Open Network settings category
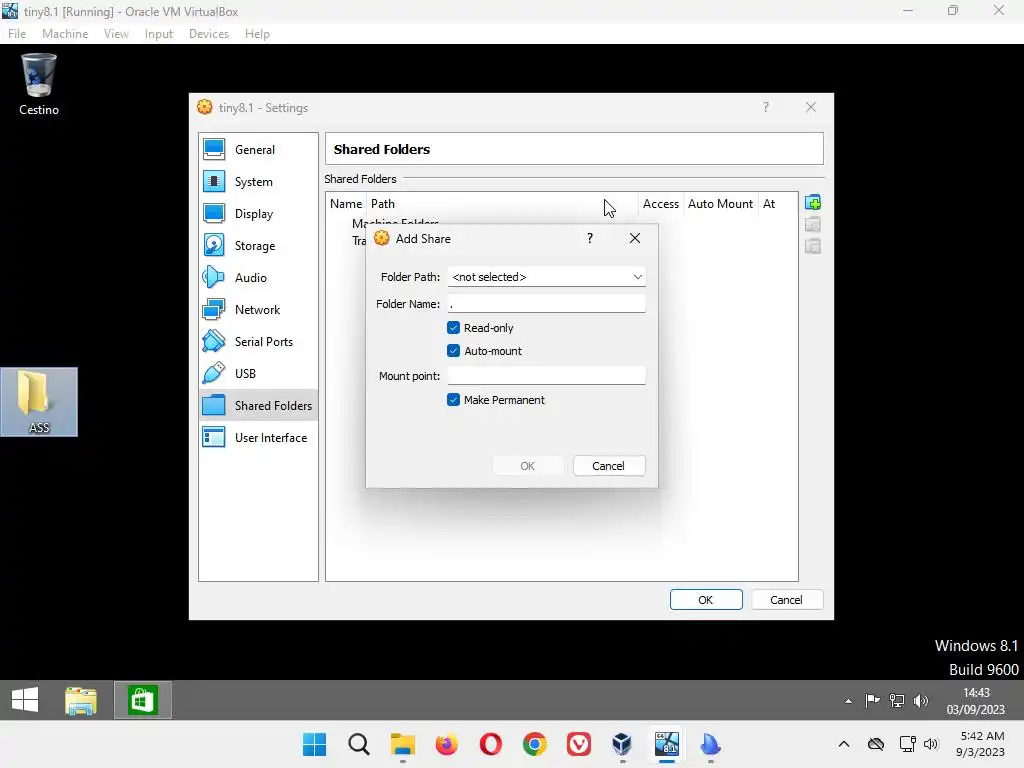The width and height of the screenshot is (1024, 768). pyautogui.click(x=258, y=310)
